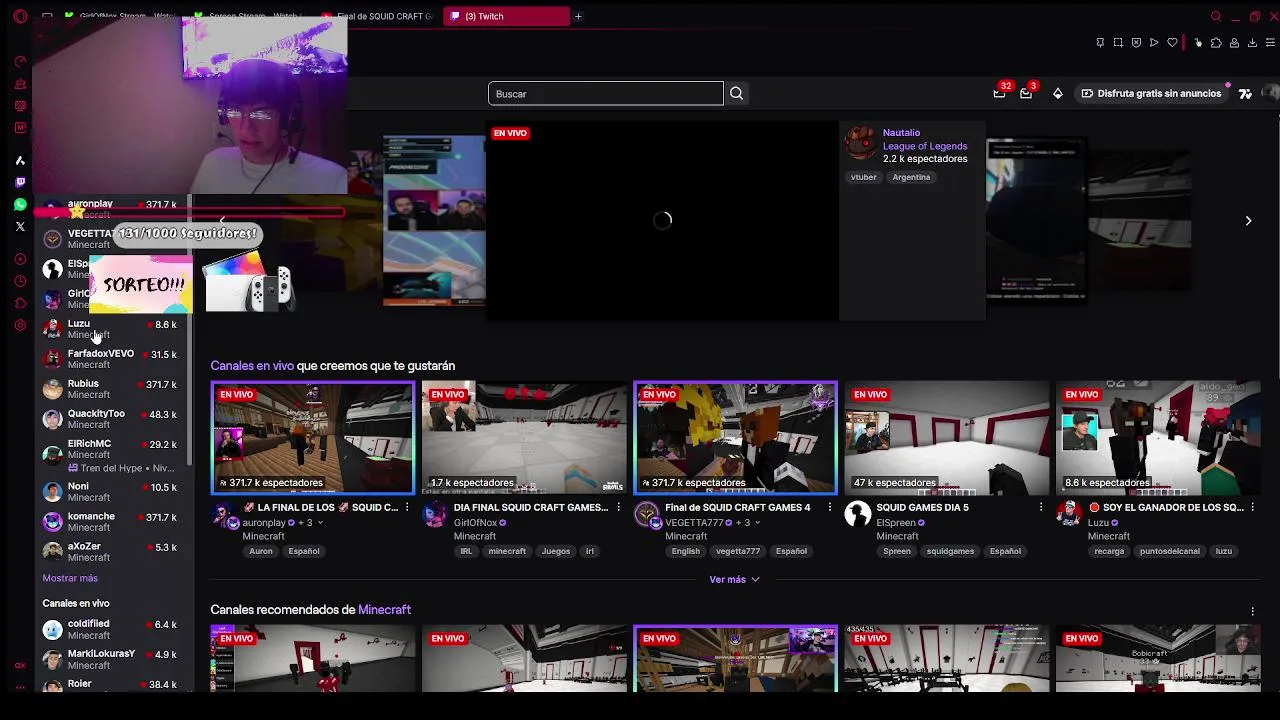The width and height of the screenshot is (1280, 720).
Task: Click the vtuber tag
Action: click(863, 177)
